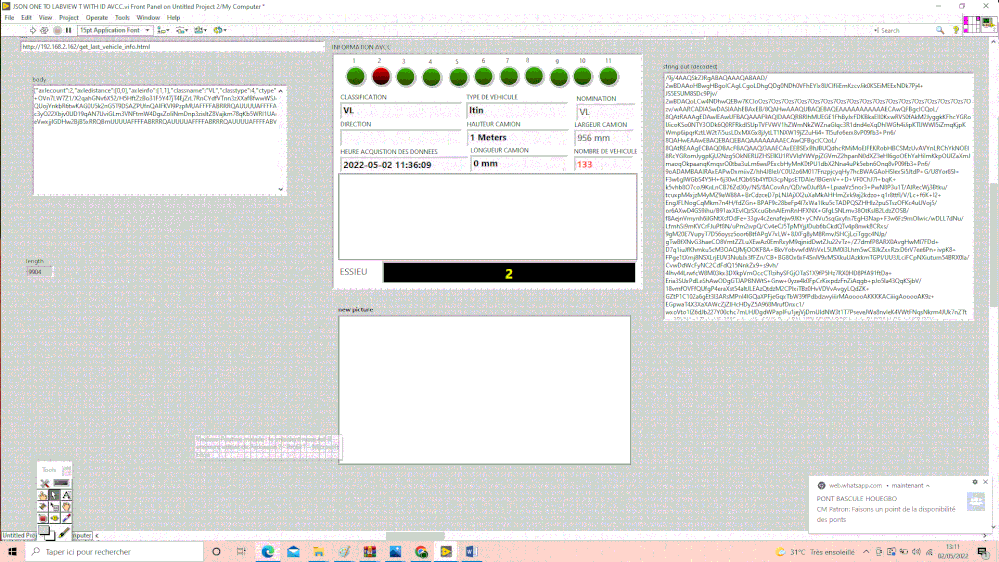Click the VI connector pane icon

click(970, 25)
